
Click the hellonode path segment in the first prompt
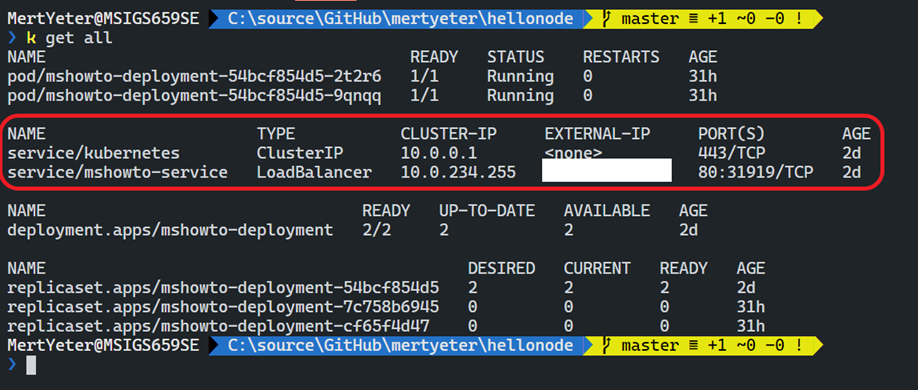click(530, 19)
